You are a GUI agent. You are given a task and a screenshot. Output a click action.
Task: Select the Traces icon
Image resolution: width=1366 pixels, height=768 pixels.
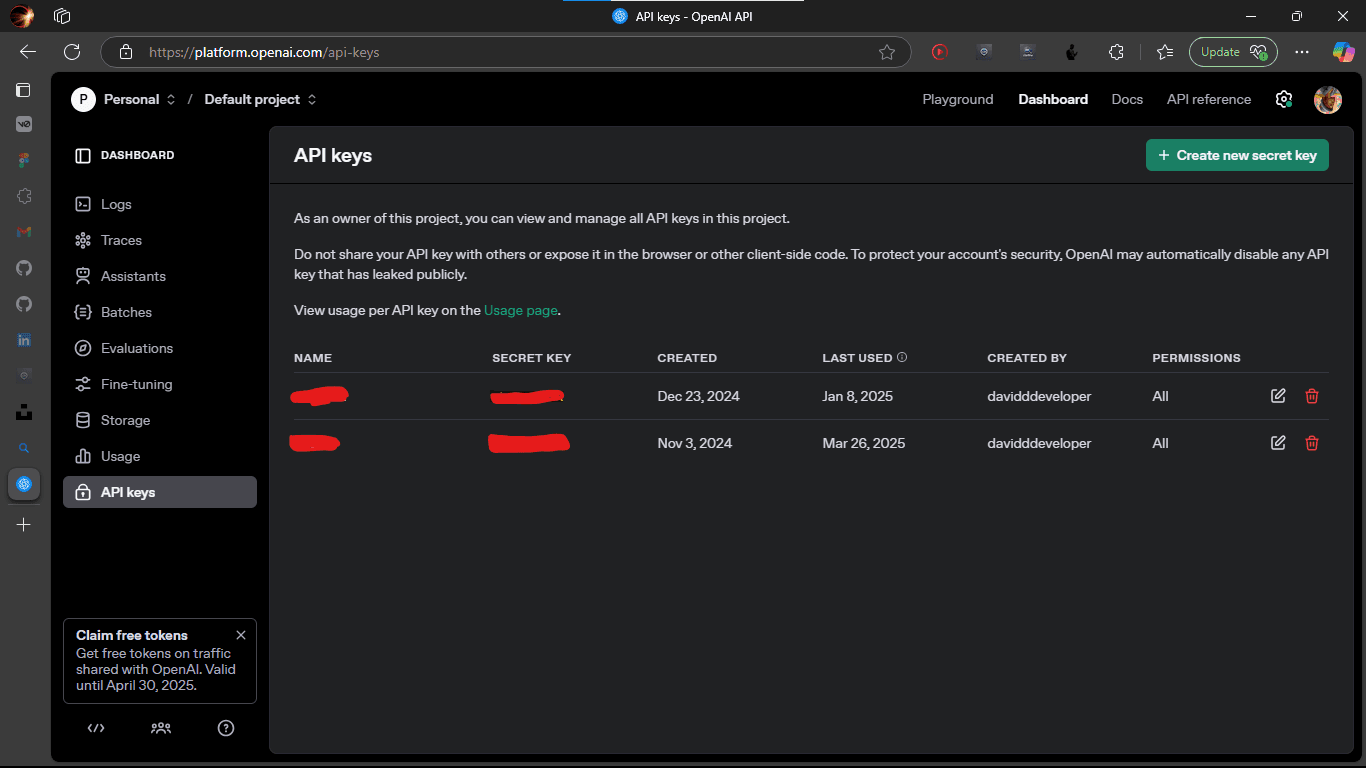84,240
